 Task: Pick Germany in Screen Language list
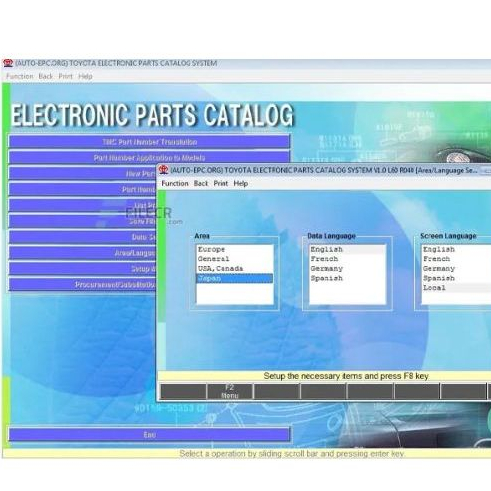click(457, 269)
